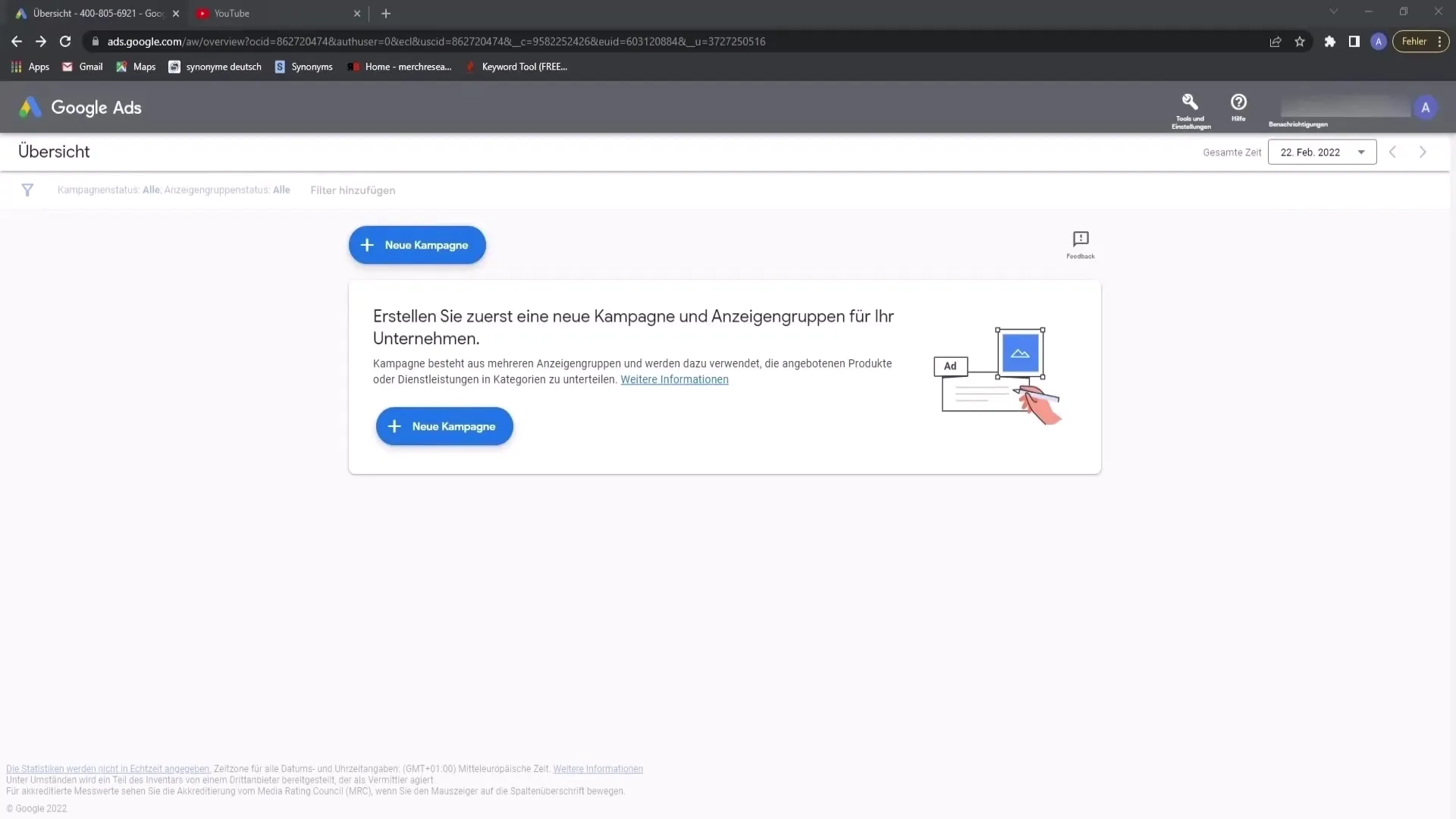Click the filter funnel icon

27,190
